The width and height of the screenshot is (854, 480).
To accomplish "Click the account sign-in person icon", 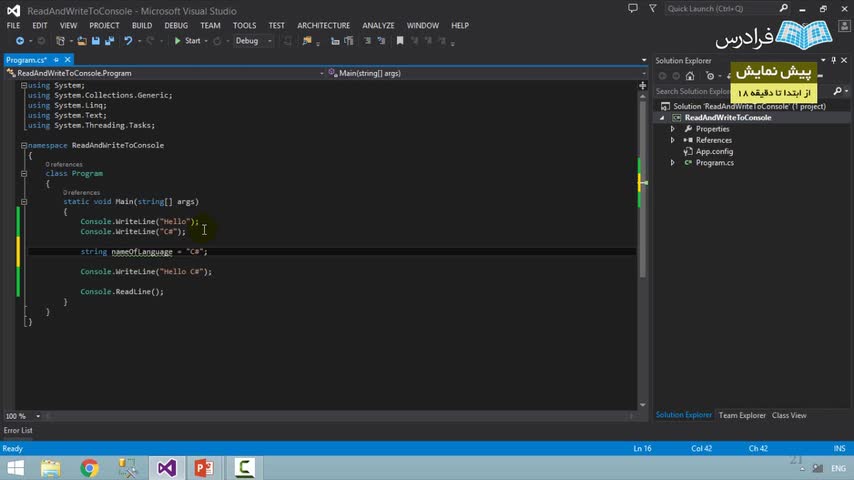I will pyautogui.click(x=844, y=26).
